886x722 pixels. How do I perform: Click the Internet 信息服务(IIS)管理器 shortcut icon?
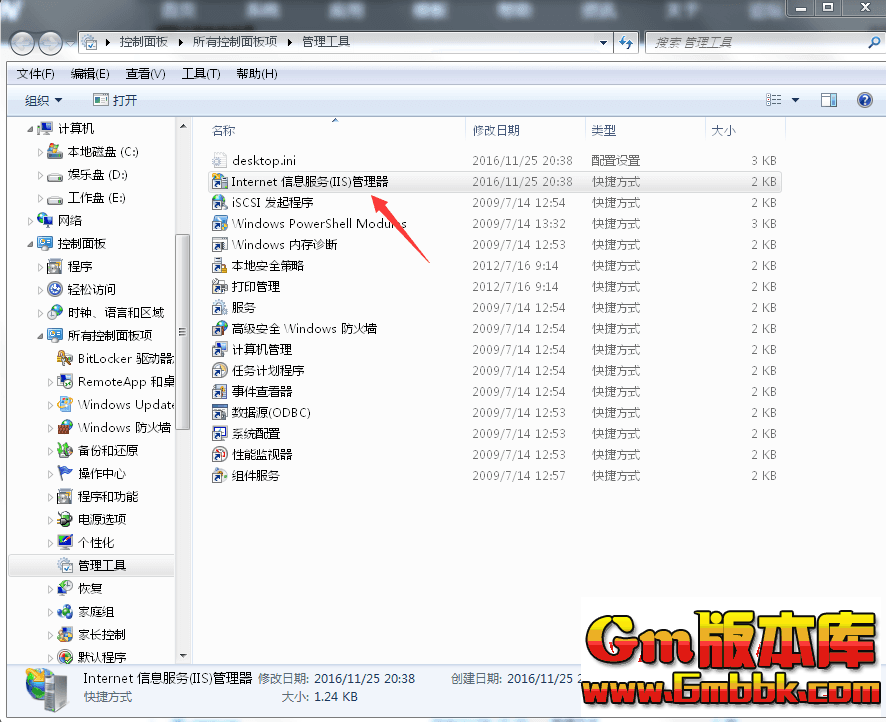coord(219,182)
